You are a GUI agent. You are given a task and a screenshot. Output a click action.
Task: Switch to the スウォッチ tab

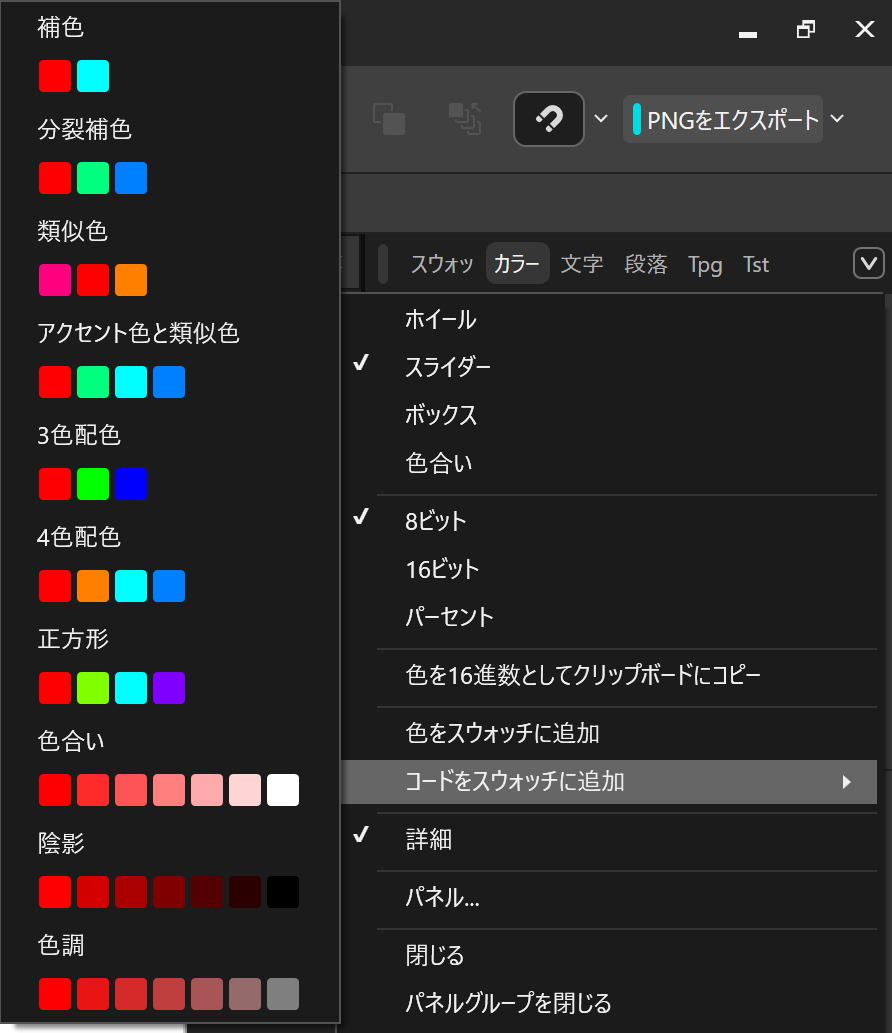445,264
